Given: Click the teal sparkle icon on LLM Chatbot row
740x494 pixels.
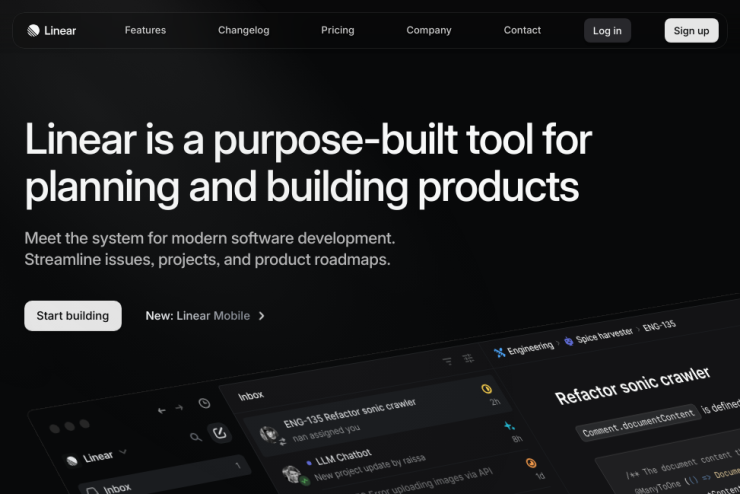Looking at the screenshot, I should [509, 426].
